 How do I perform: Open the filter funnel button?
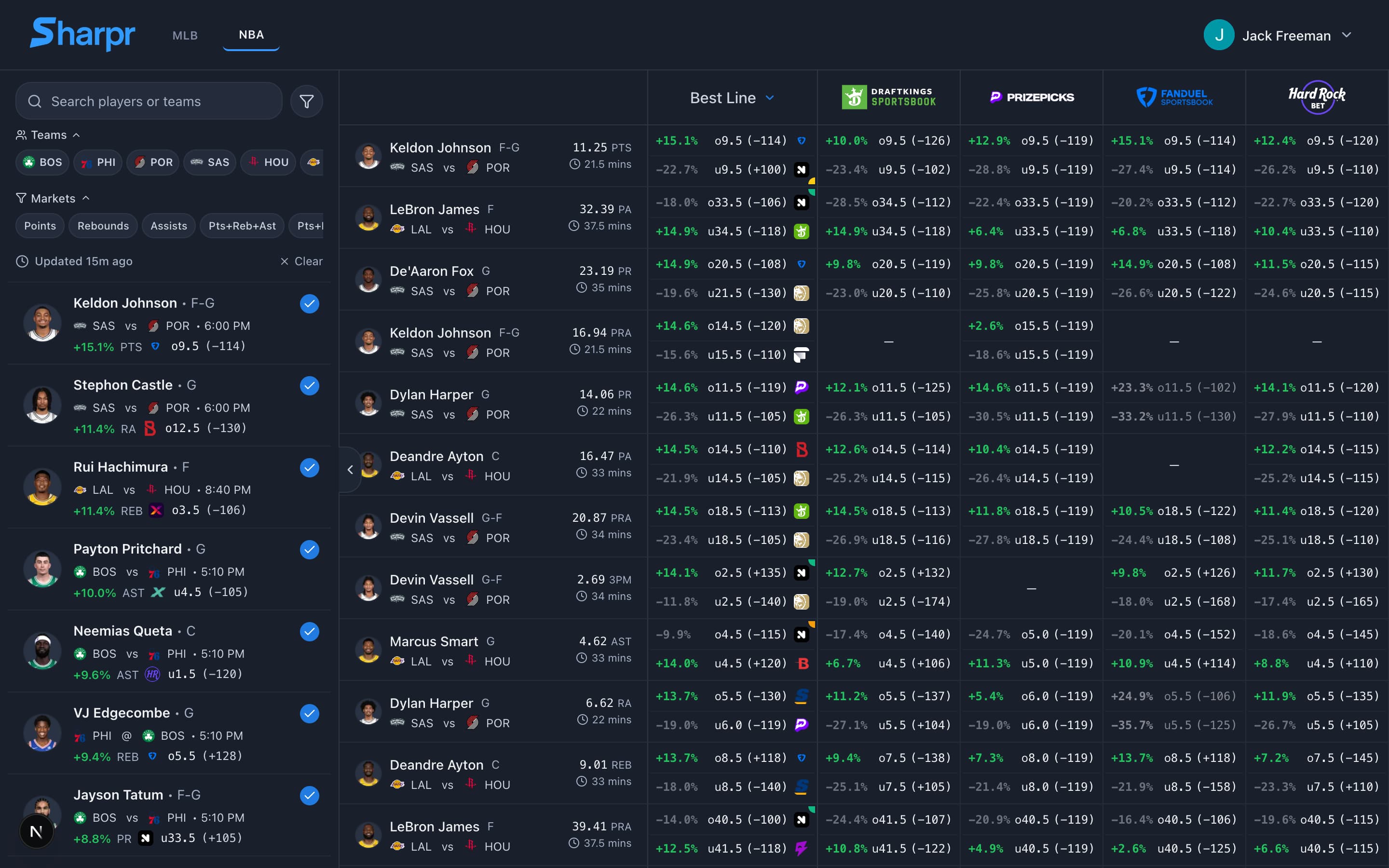click(x=307, y=102)
